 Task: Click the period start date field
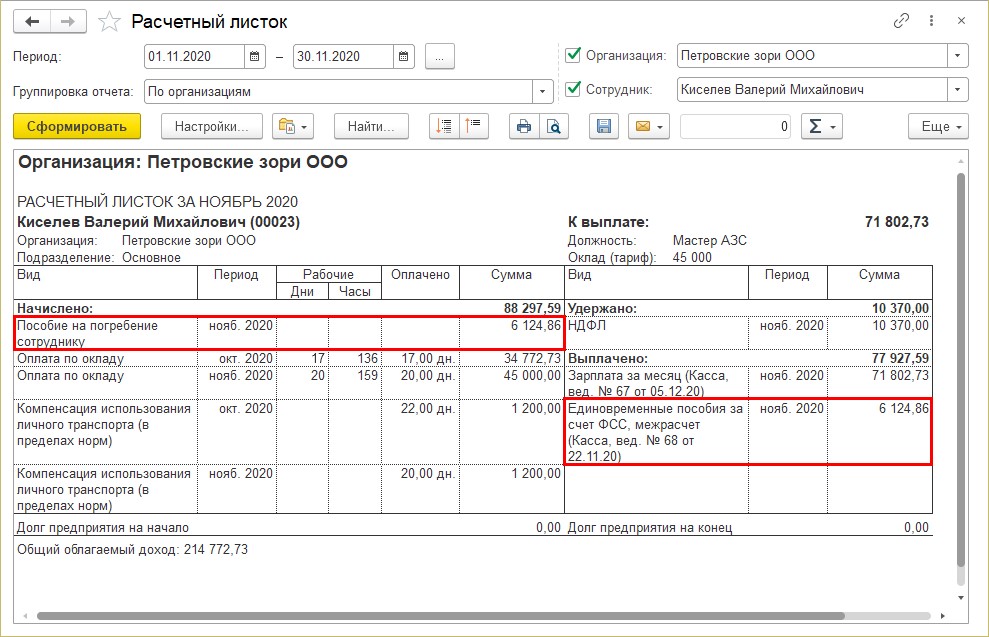[194, 56]
